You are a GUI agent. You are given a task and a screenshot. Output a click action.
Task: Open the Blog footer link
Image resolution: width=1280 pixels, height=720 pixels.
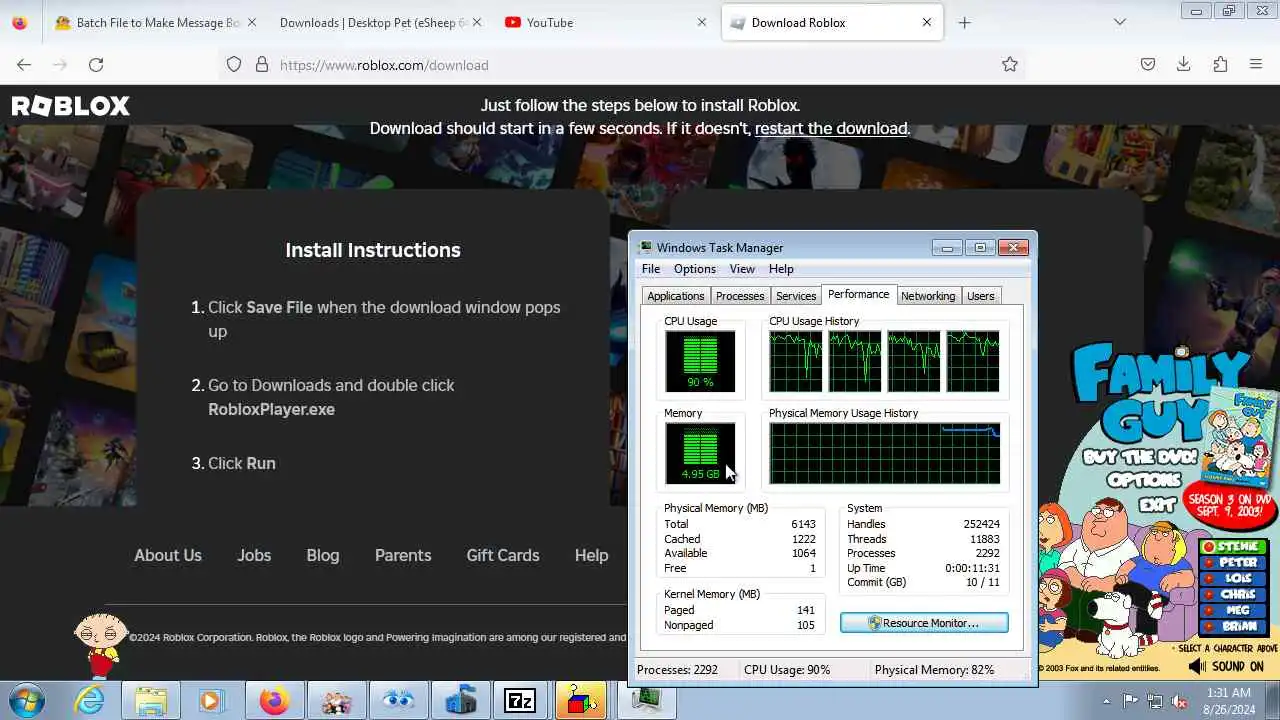coord(323,555)
